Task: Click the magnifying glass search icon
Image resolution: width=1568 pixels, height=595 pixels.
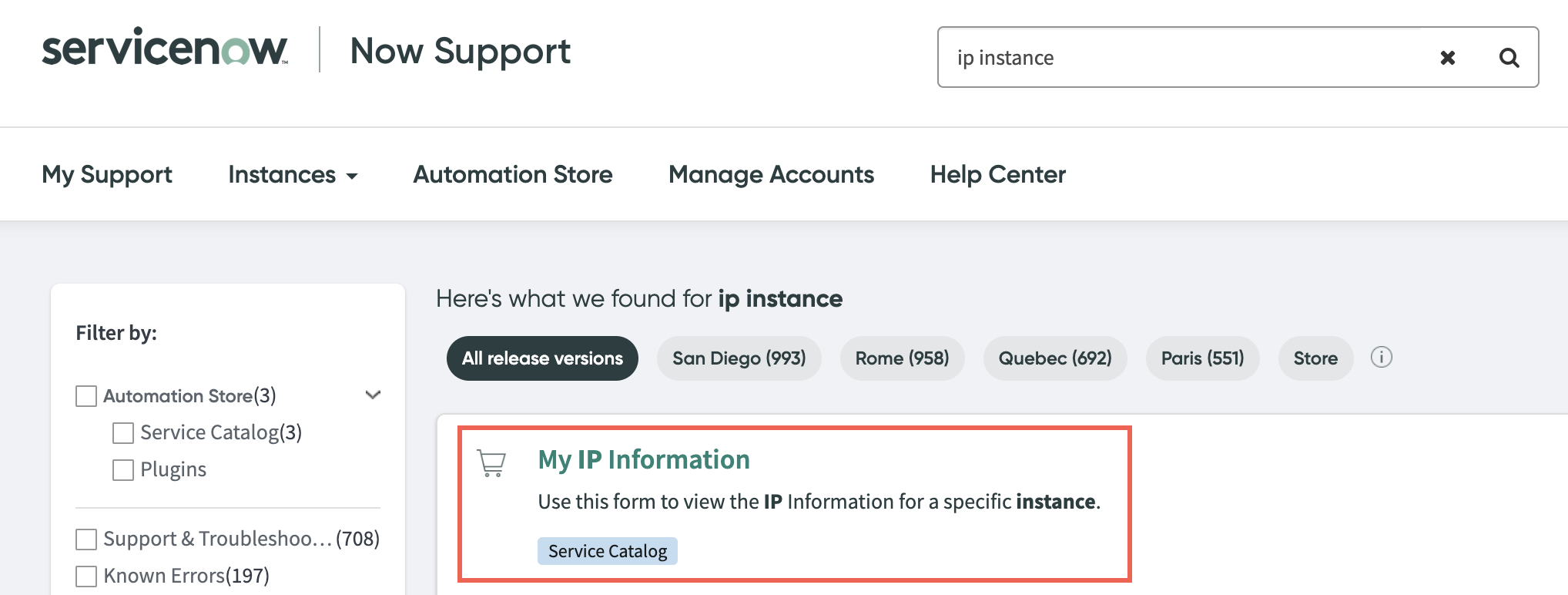Action: click(x=1509, y=58)
